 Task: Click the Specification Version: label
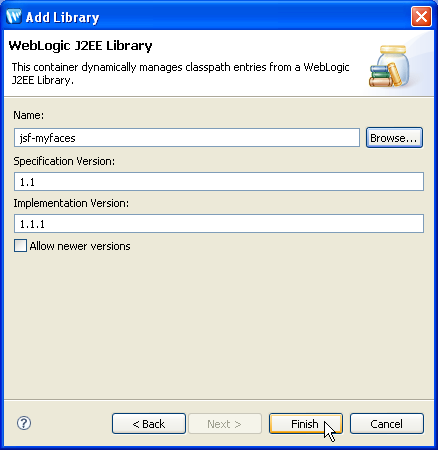pos(64,161)
